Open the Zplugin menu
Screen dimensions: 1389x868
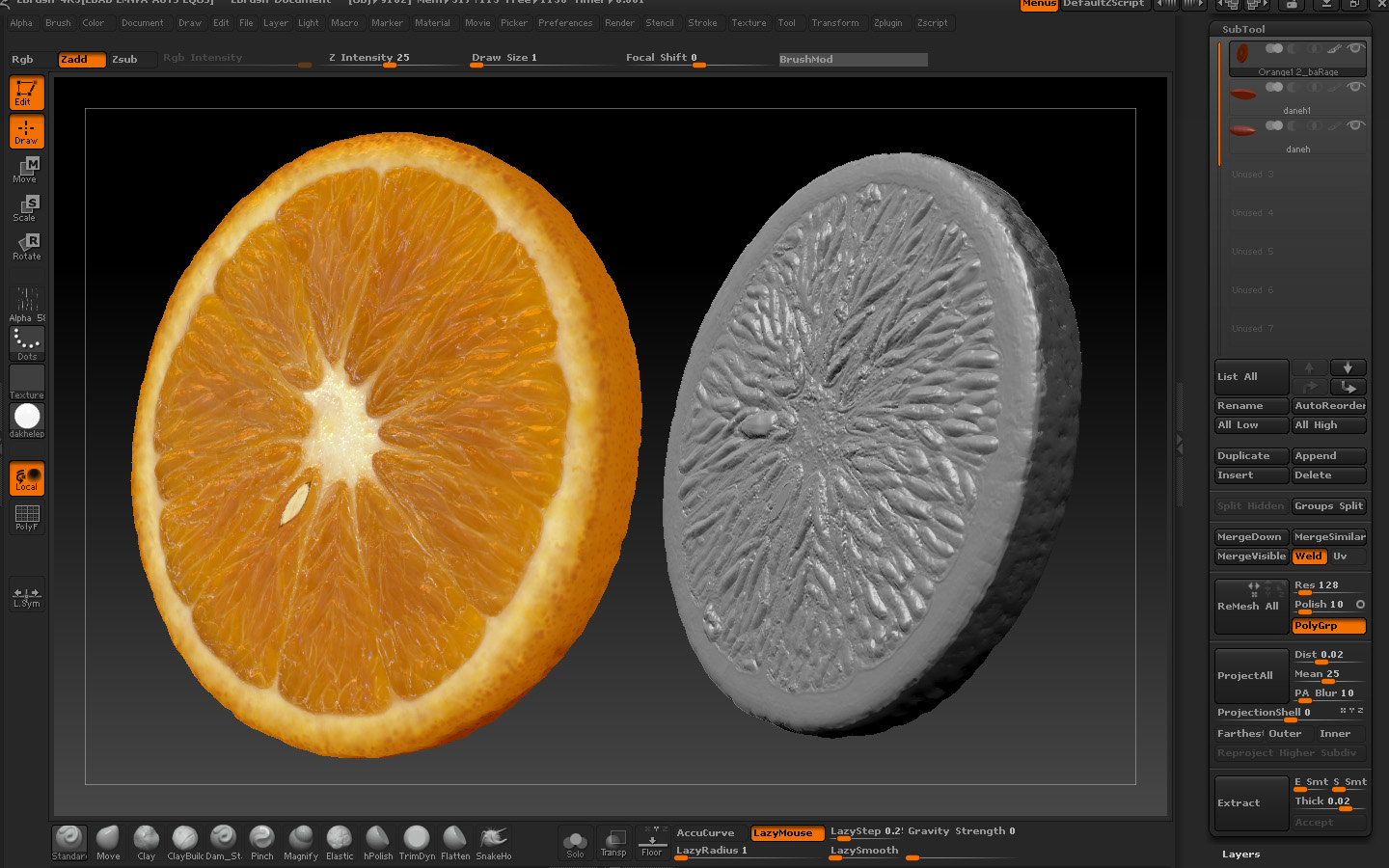(x=887, y=23)
